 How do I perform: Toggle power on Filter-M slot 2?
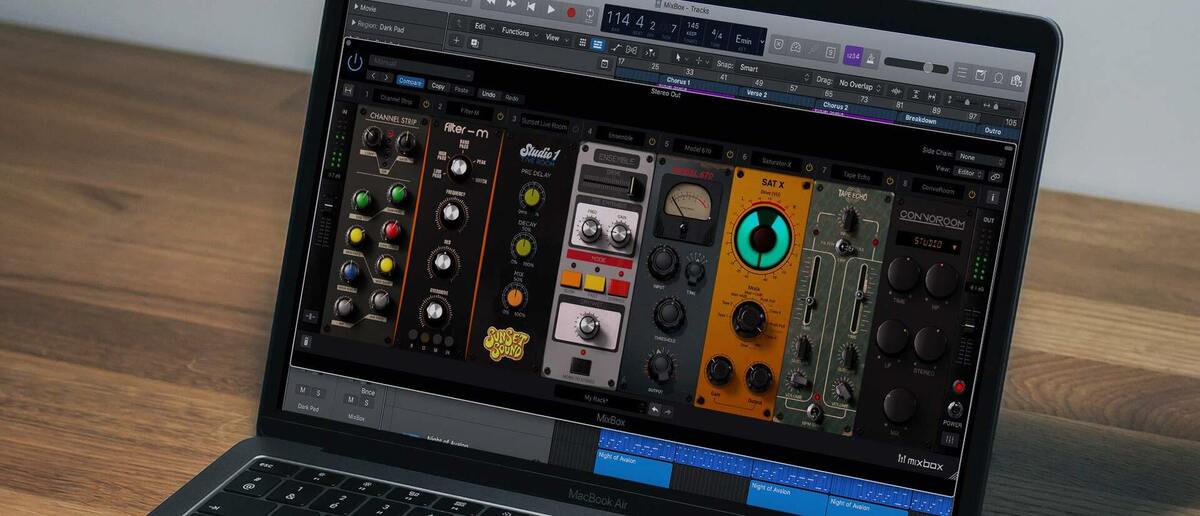501,114
